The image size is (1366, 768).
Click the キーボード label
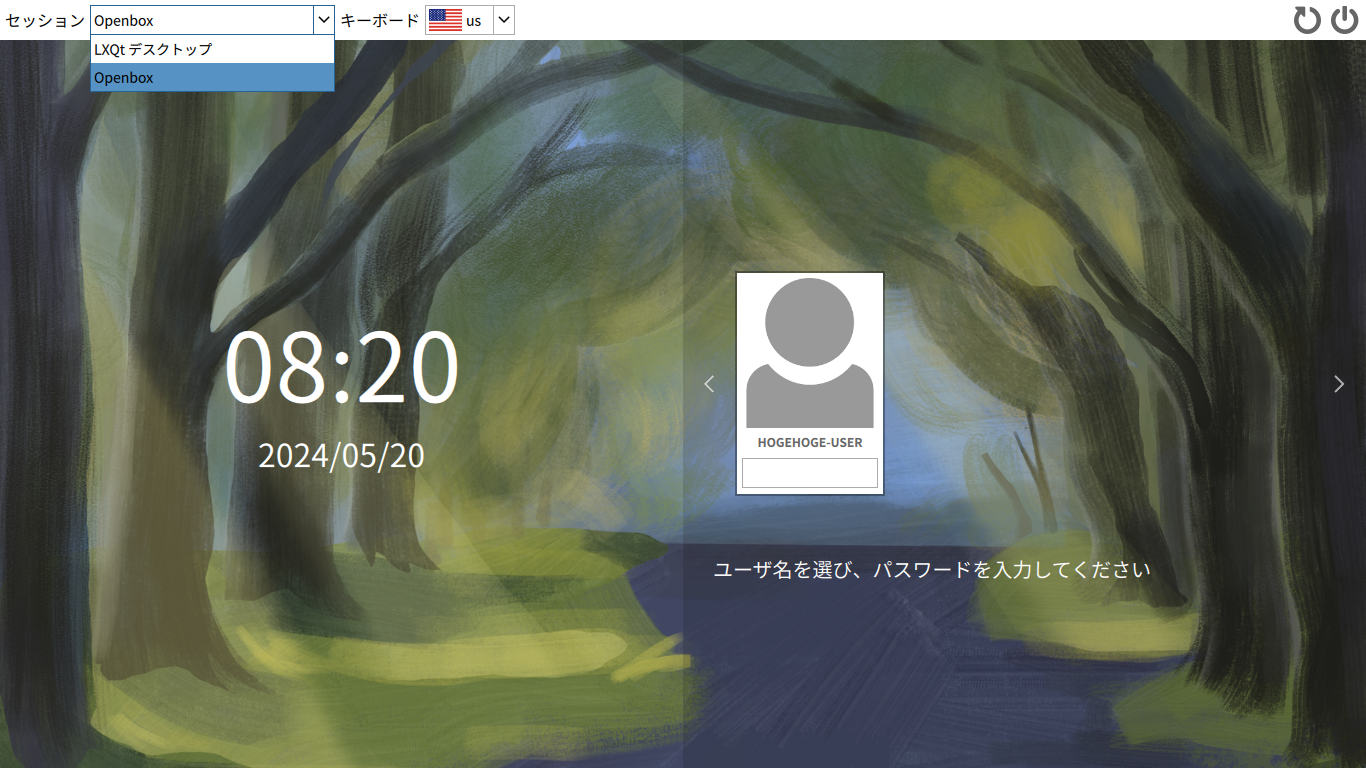(x=380, y=20)
